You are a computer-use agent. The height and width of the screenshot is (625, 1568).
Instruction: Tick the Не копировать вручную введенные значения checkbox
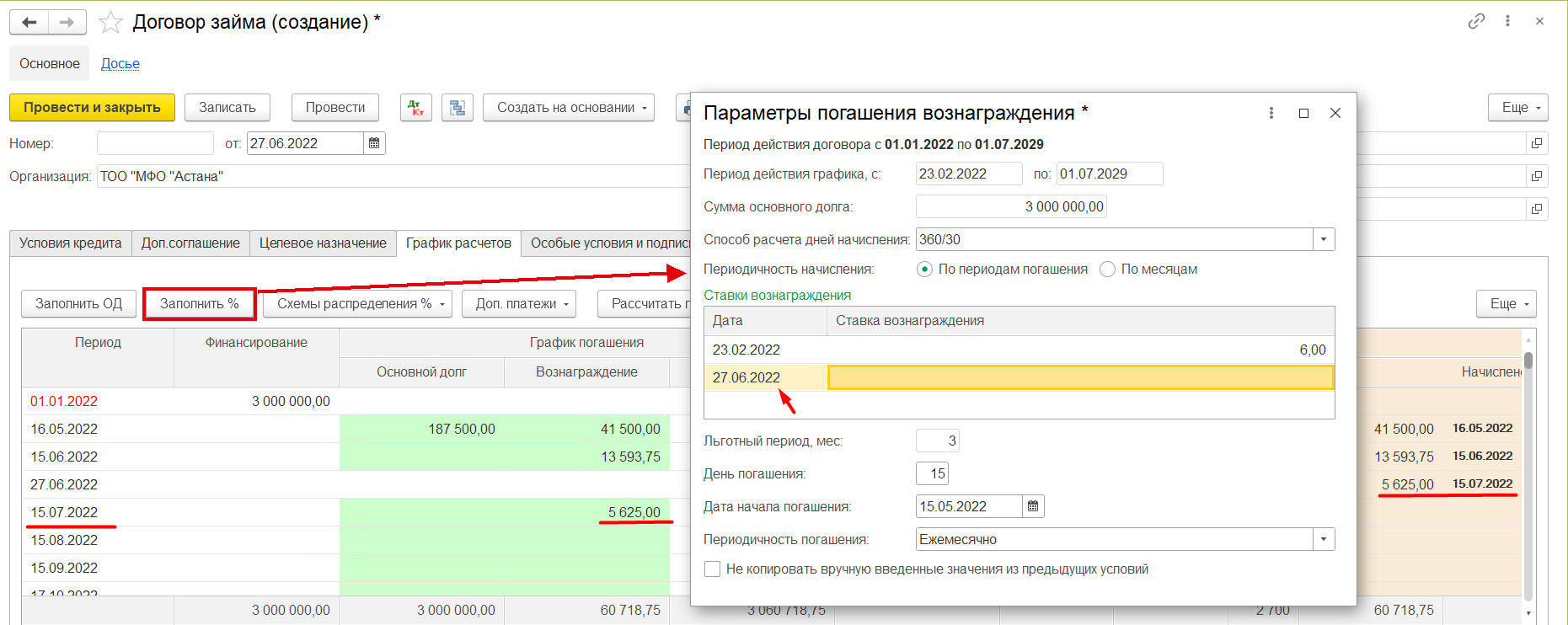point(713,569)
